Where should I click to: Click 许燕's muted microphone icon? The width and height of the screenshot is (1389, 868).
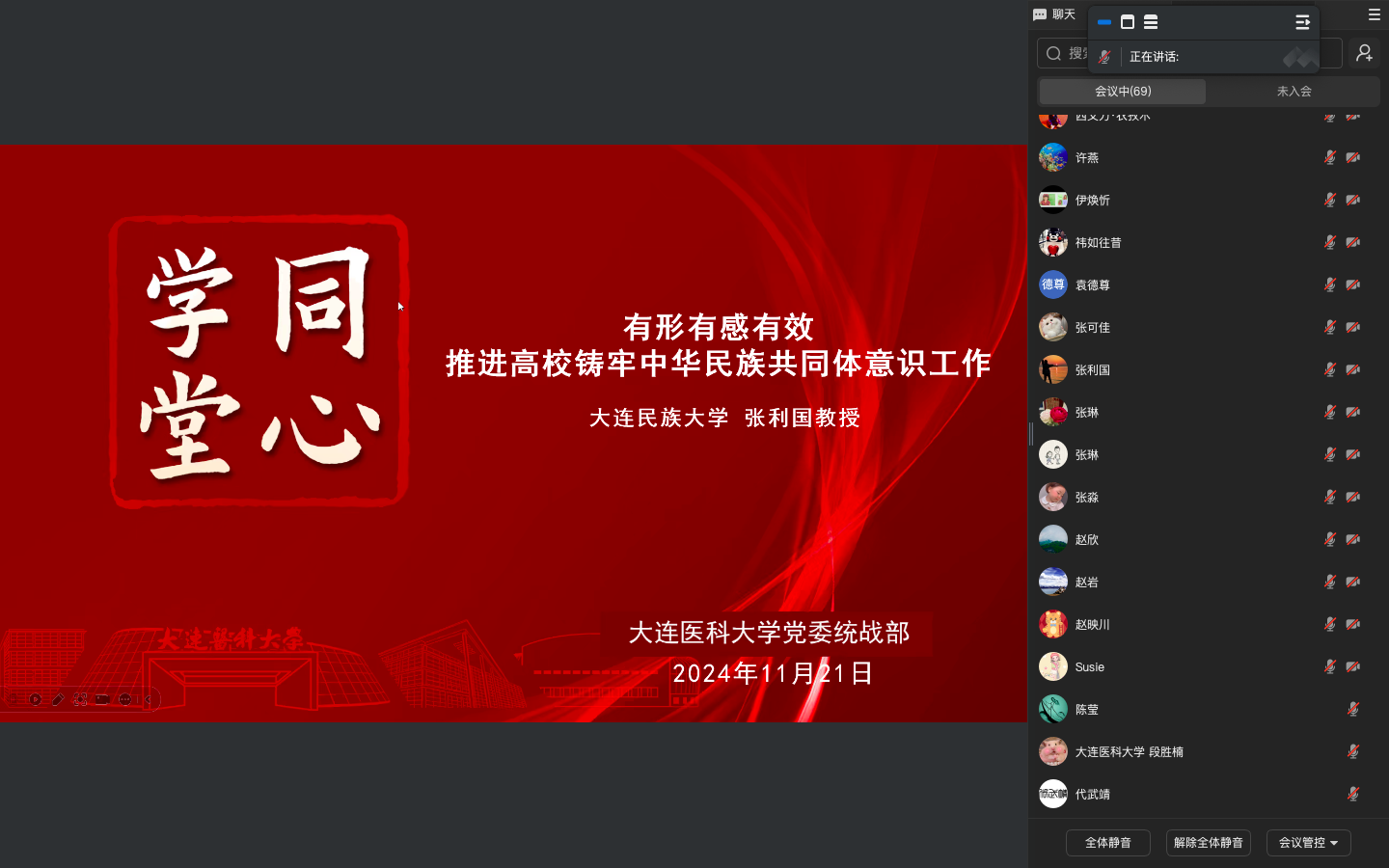[1330, 157]
